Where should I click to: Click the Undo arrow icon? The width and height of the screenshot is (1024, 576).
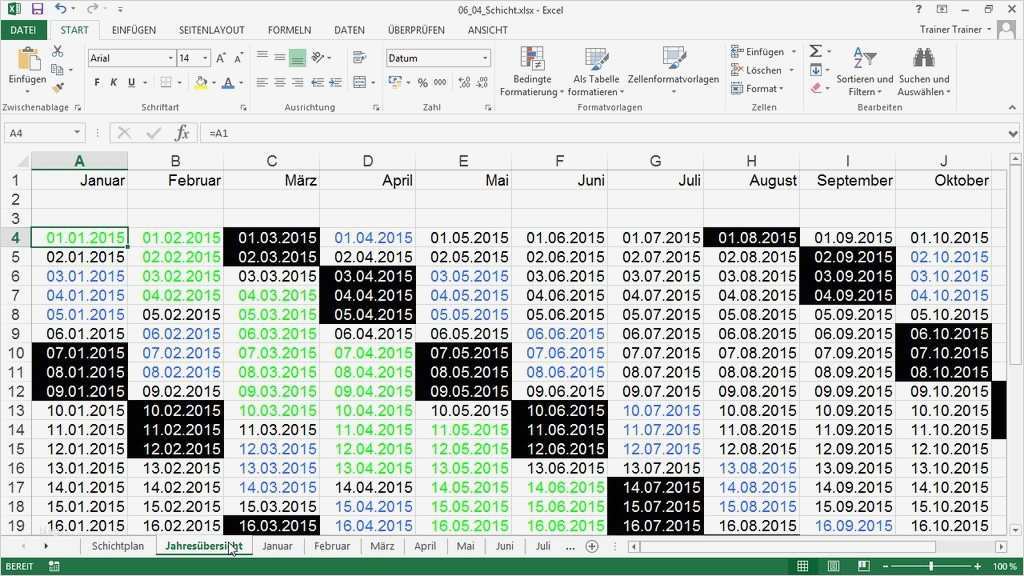pos(61,9)
